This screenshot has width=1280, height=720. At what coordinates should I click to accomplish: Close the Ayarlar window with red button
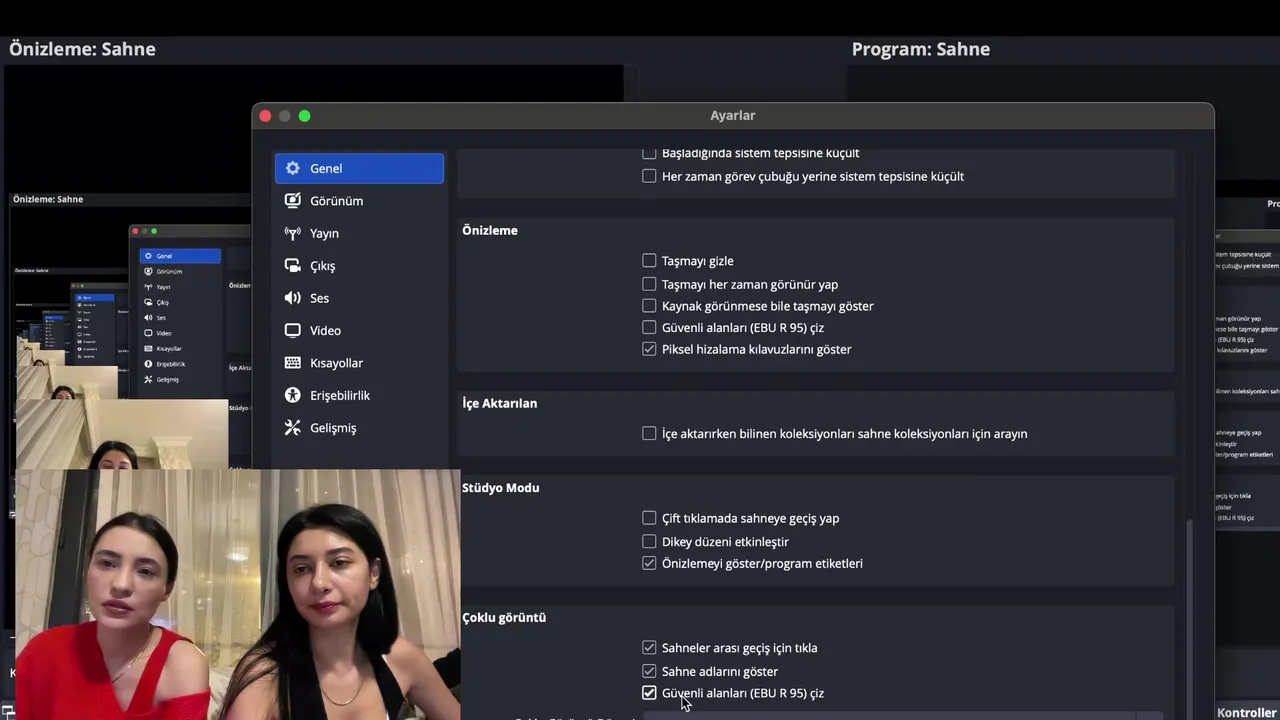(265, 116)
